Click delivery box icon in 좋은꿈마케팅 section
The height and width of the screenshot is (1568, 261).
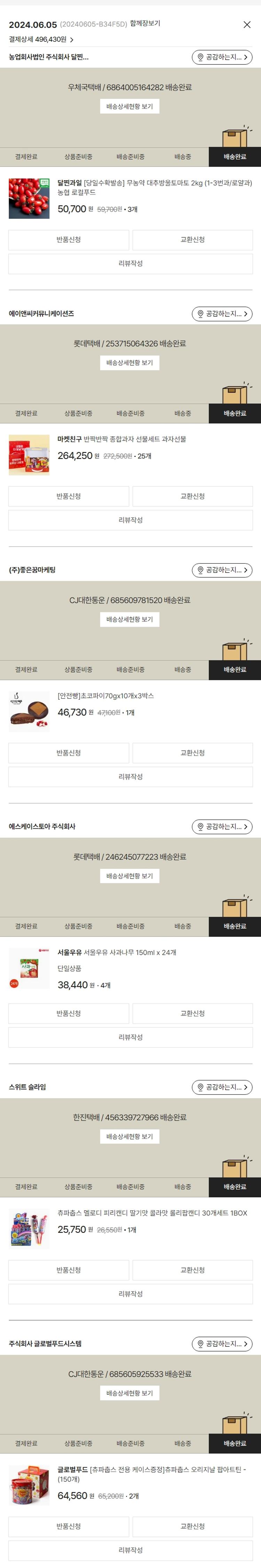[236, 649]
